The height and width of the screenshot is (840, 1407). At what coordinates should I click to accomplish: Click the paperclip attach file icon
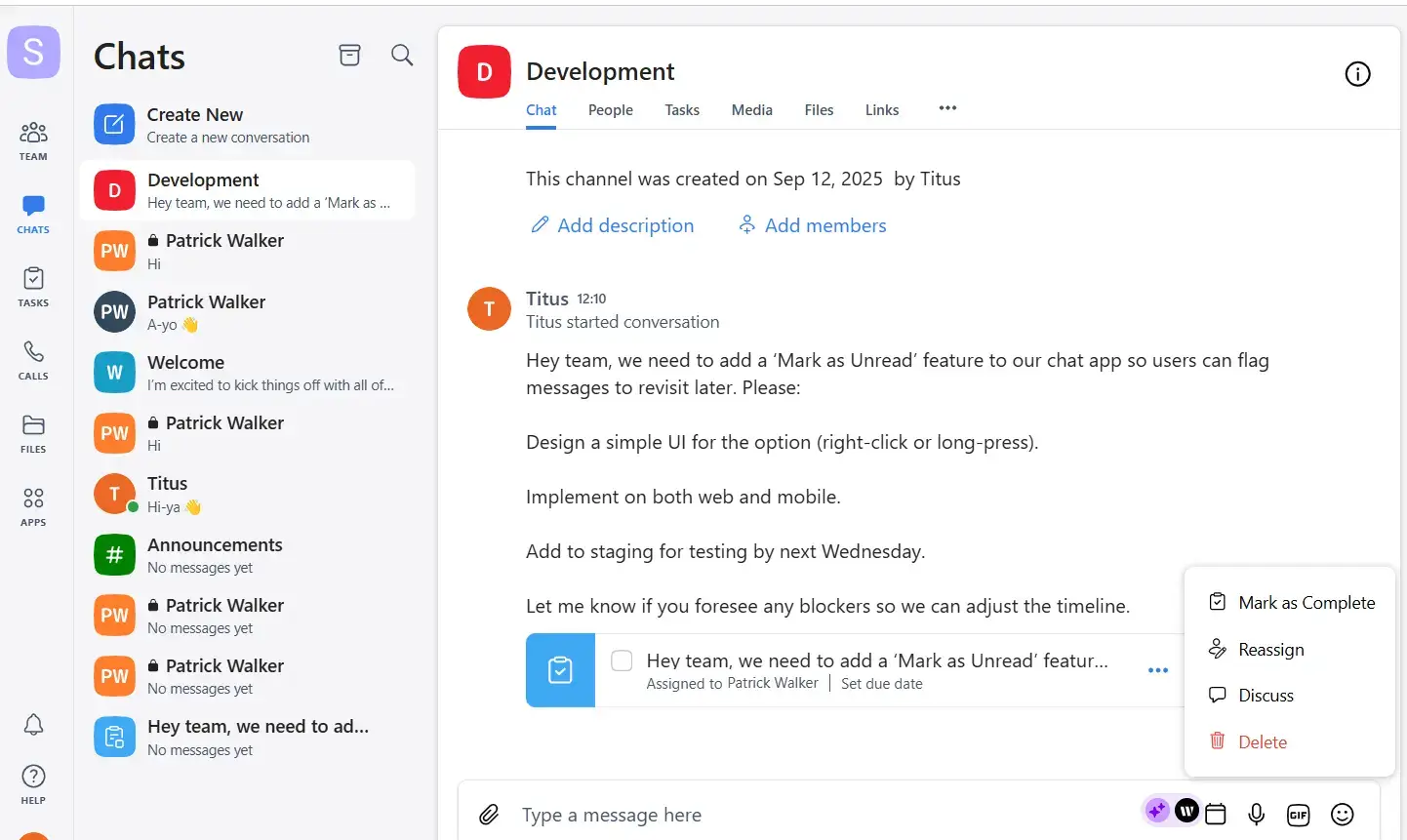tap(489, 815)
